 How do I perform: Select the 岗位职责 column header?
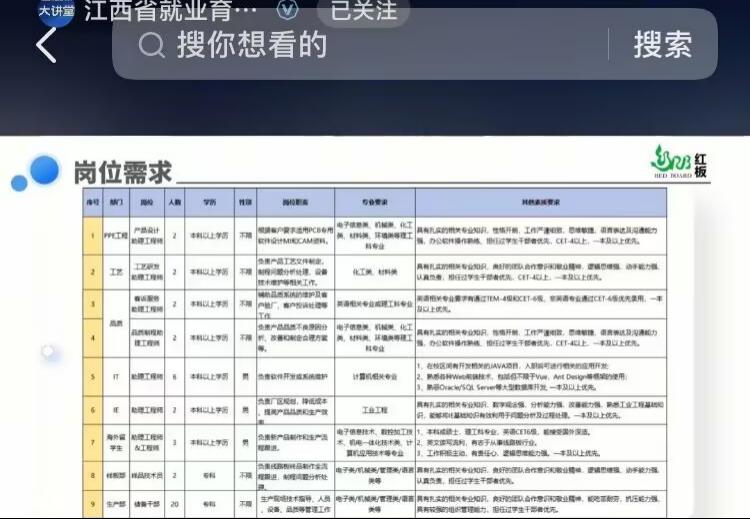(x=292, y=200)
